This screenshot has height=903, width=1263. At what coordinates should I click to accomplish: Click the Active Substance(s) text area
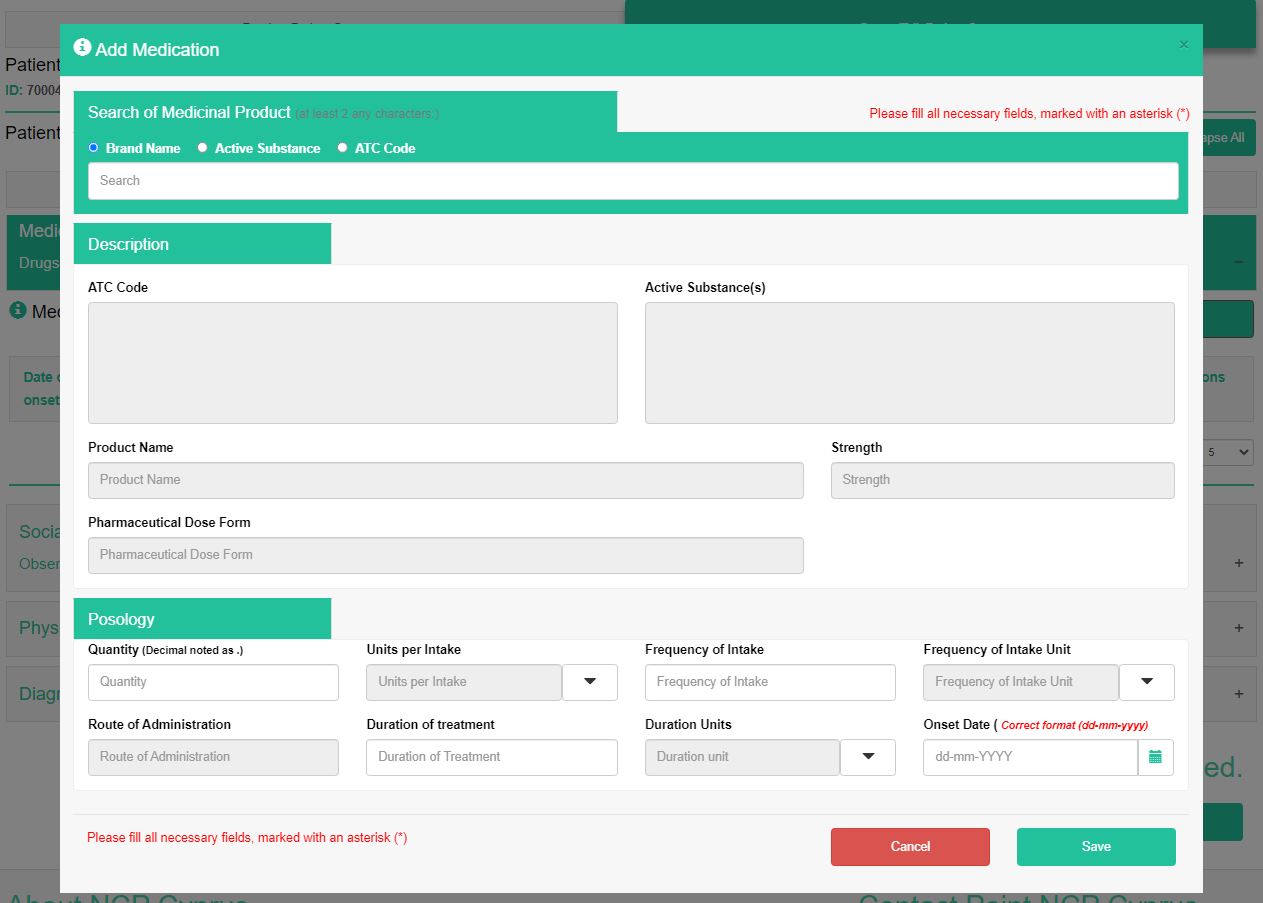(909, 363)
